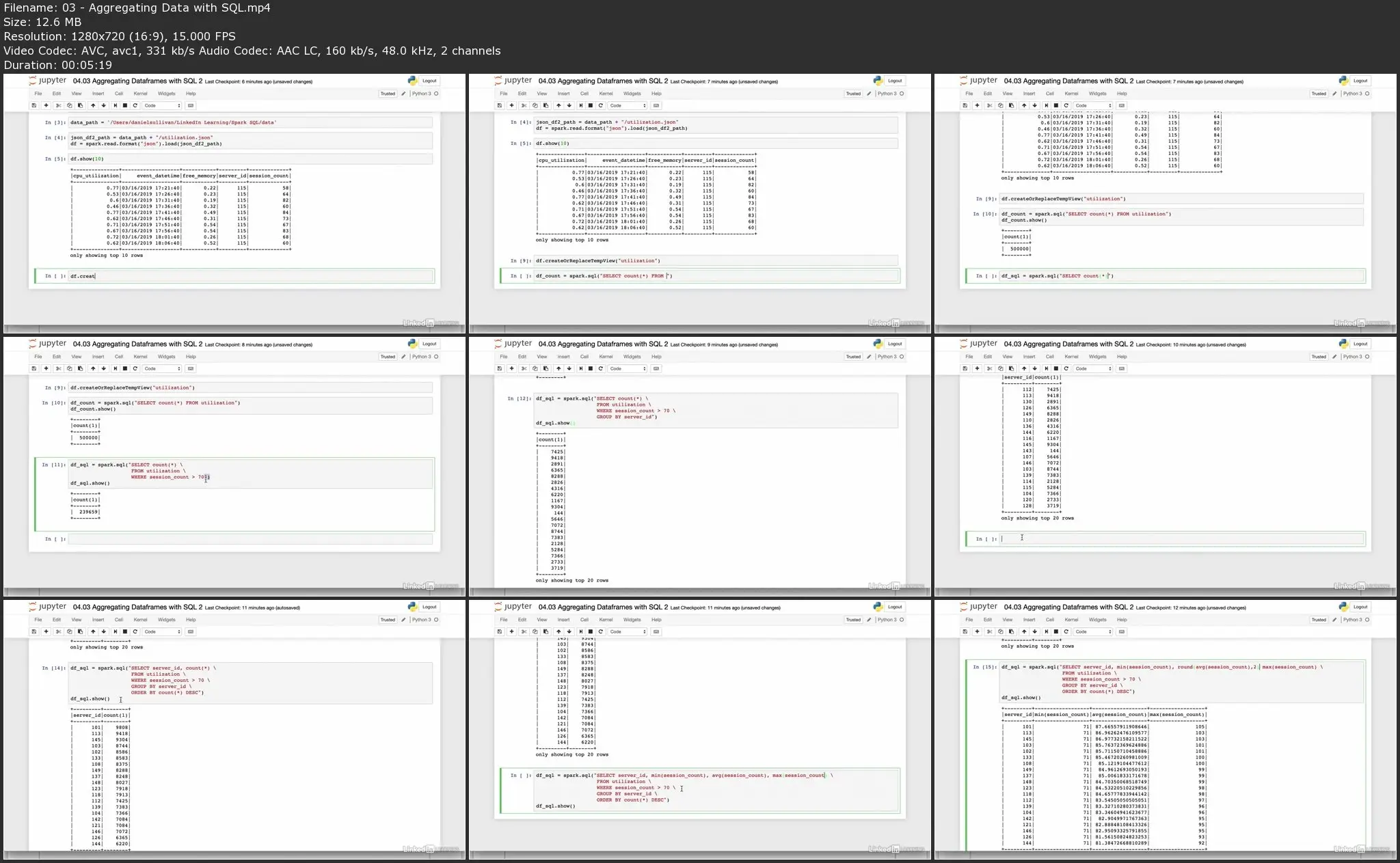Open Code cell-type dropdown in 6-minutes-ago notebook
The height and width of the screenshot is (863, 1400).
pyautogui.click(x=162, y=105)
